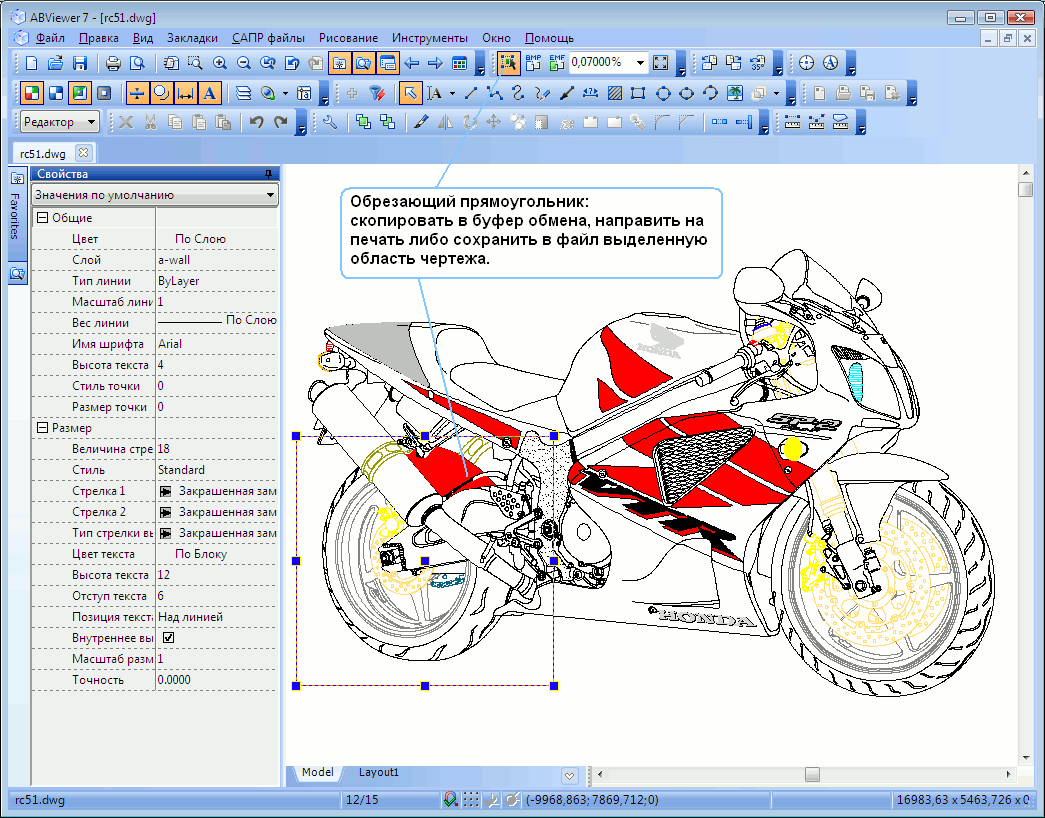
Task: Toggle the thumbnails panel button
Action: [x=363, y=63]
